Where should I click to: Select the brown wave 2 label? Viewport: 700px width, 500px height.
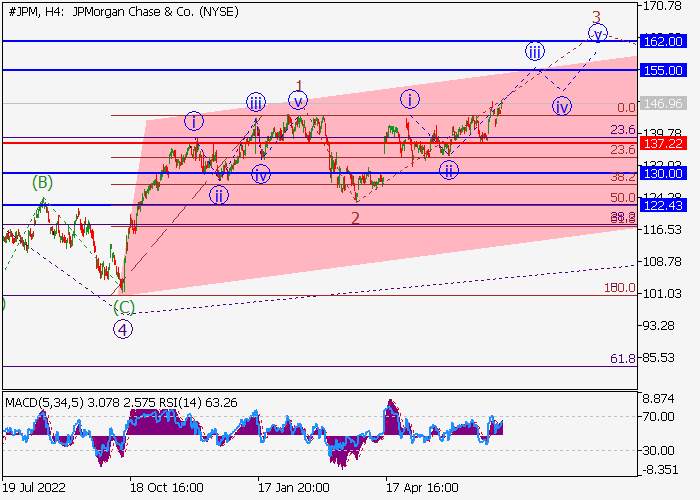tap(355, 218)
